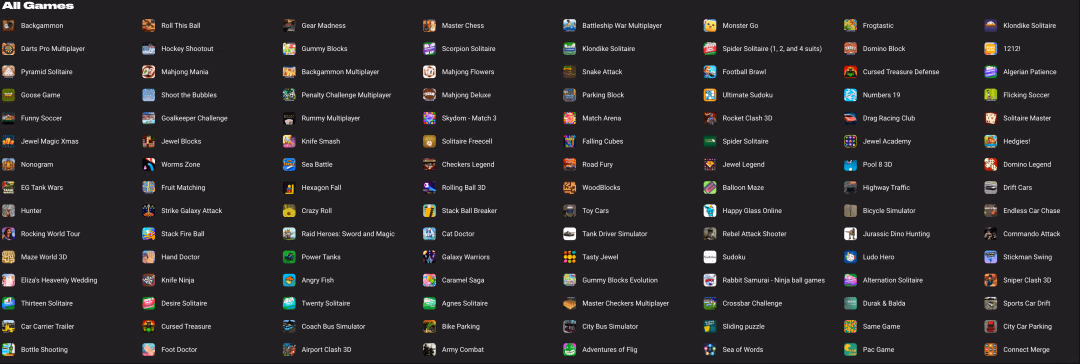Open the Worms Zone game icon
Screen dimensions: 1080x364
[149, 165]
